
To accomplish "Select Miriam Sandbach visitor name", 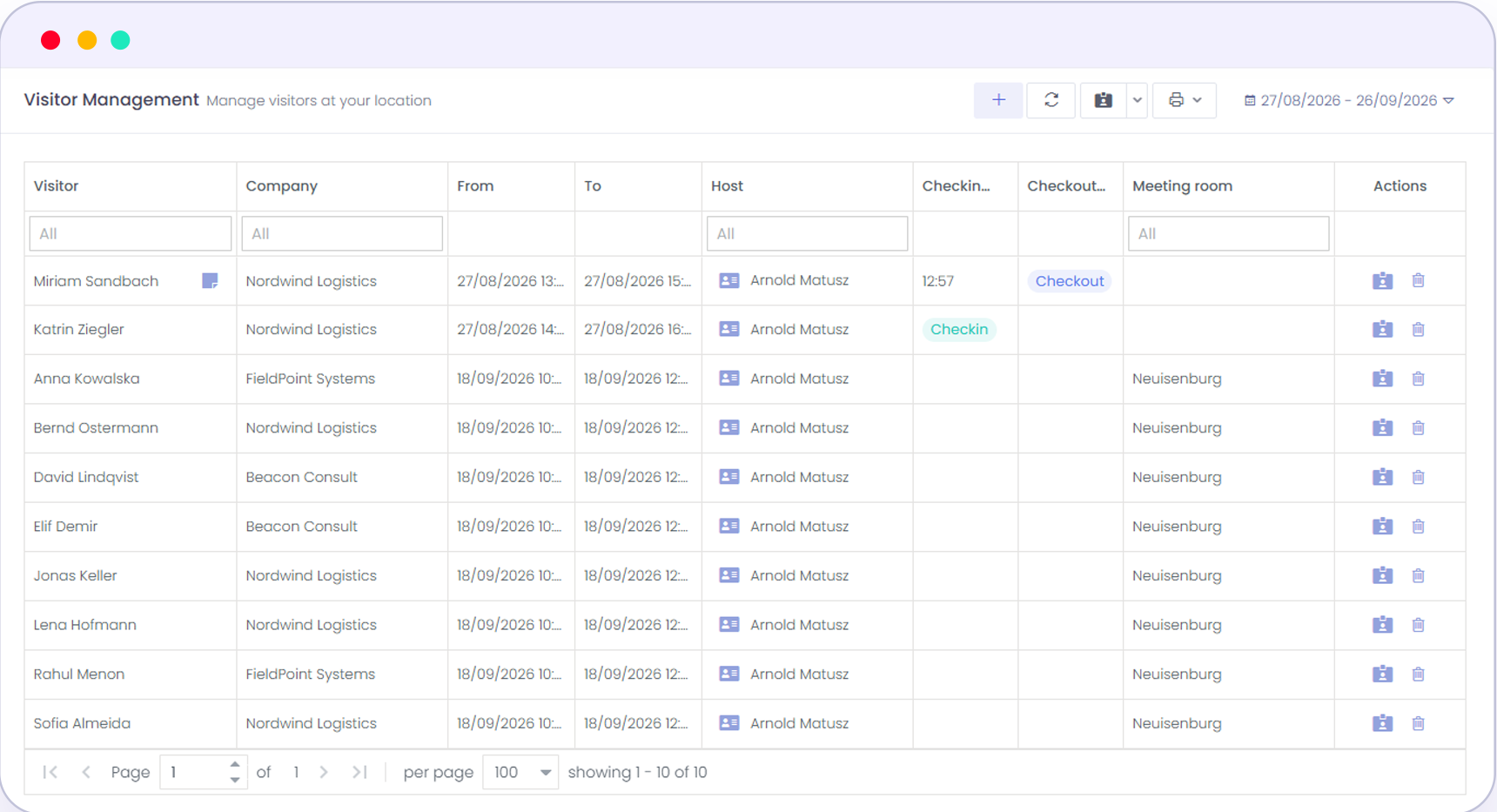I will coord(96,281).
